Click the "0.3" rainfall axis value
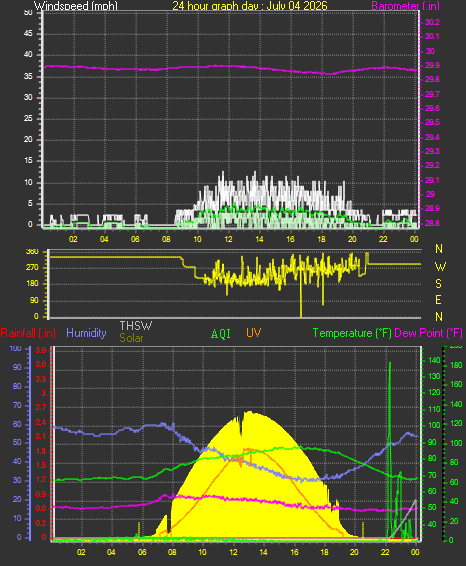 (41, 523)
